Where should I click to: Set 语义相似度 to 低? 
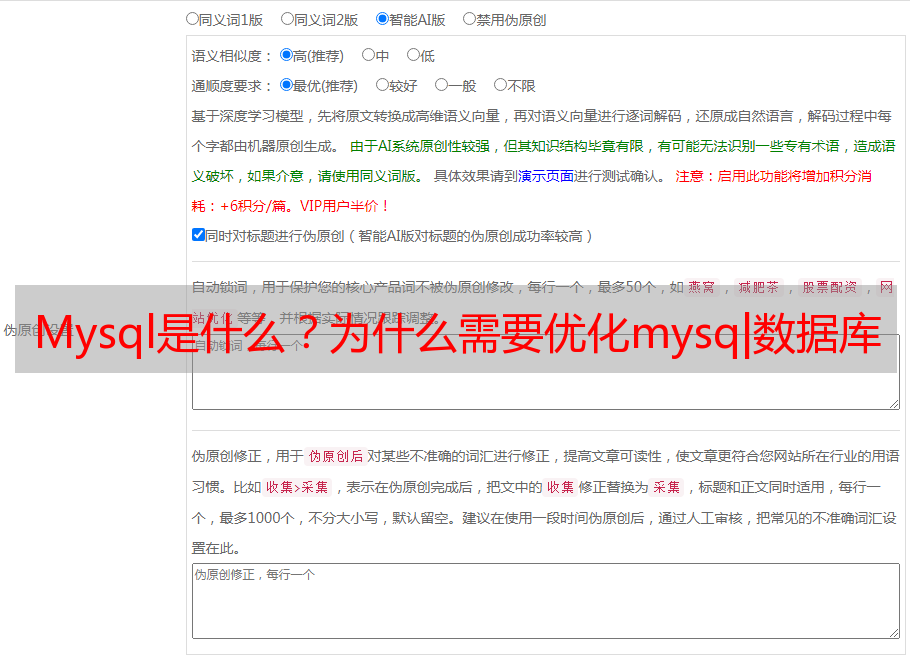(x=413, y=55)
